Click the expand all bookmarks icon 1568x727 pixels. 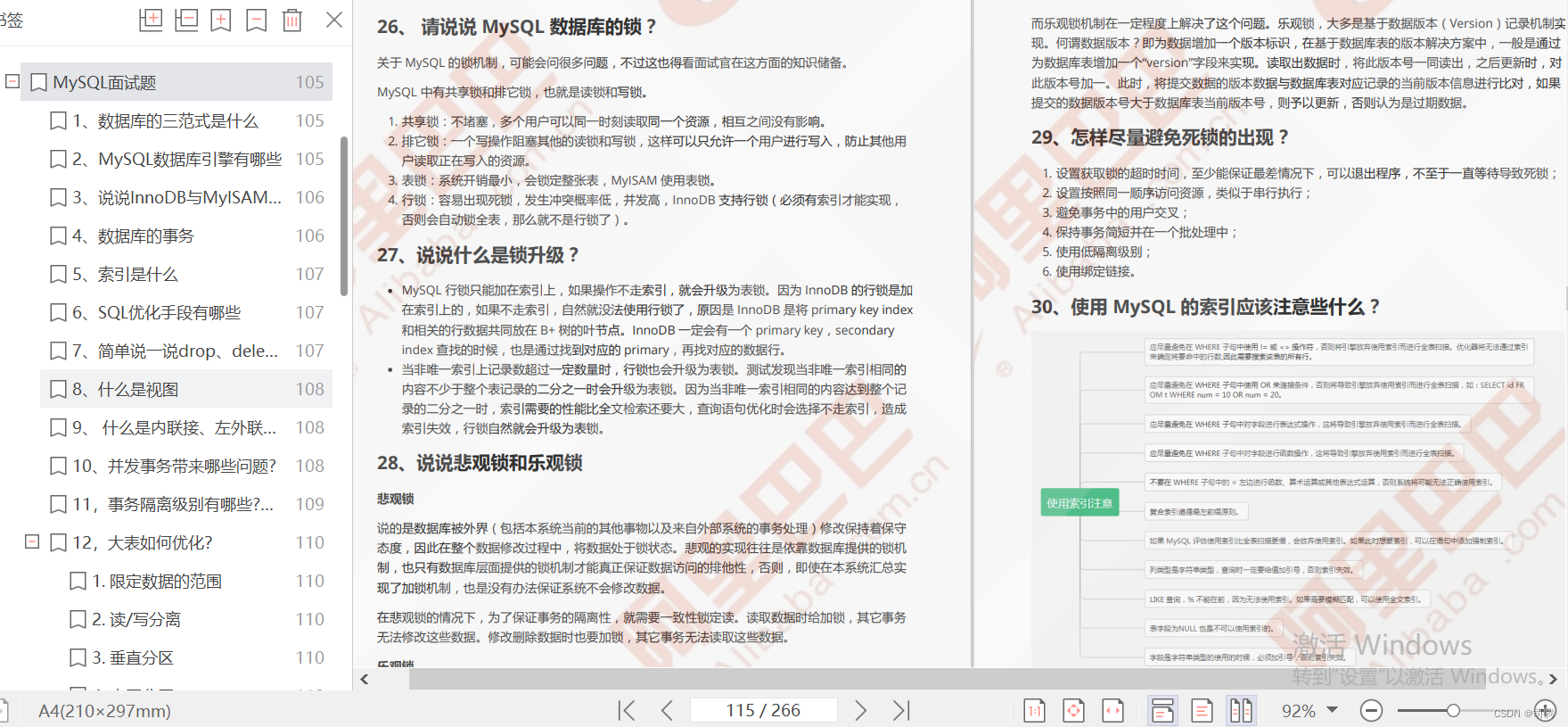tap(151, 20)
